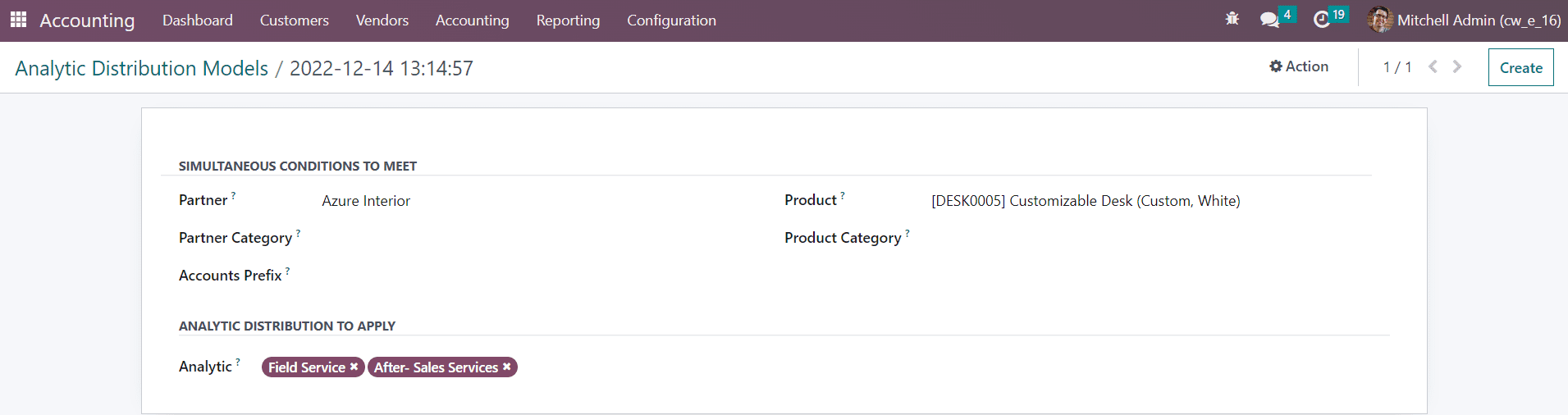Go to the previous record arrow
The image size is (1568, 415).
click(x=1433, y=67)
